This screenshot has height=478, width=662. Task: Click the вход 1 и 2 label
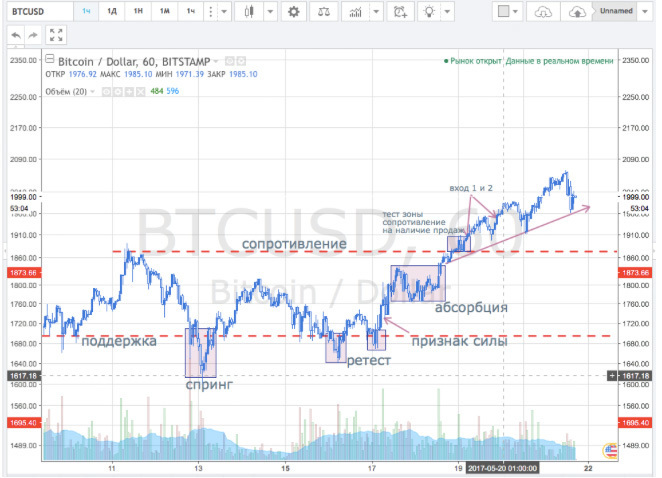click(471, 188)
